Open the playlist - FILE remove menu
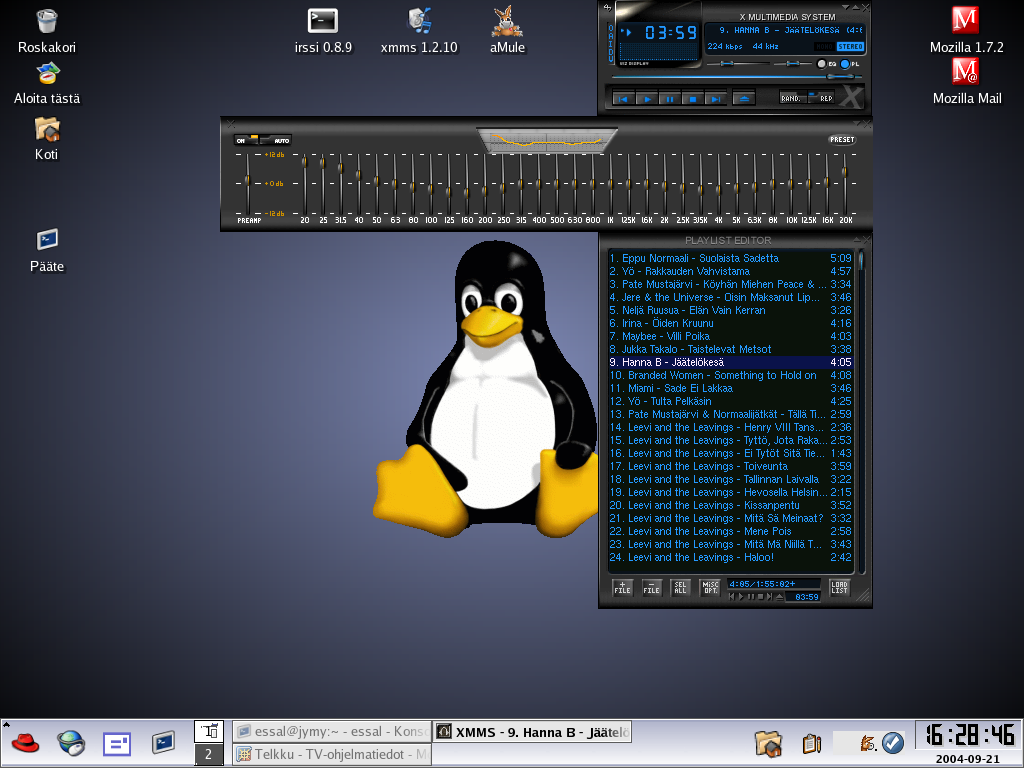This screenshot has width=1024, height=768. [x=652, y=588]
